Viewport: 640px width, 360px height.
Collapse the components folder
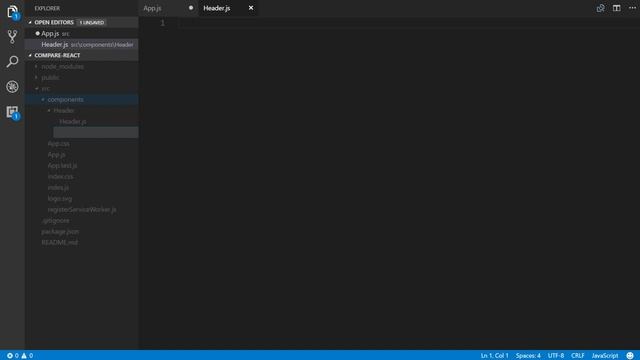[82, 99]
